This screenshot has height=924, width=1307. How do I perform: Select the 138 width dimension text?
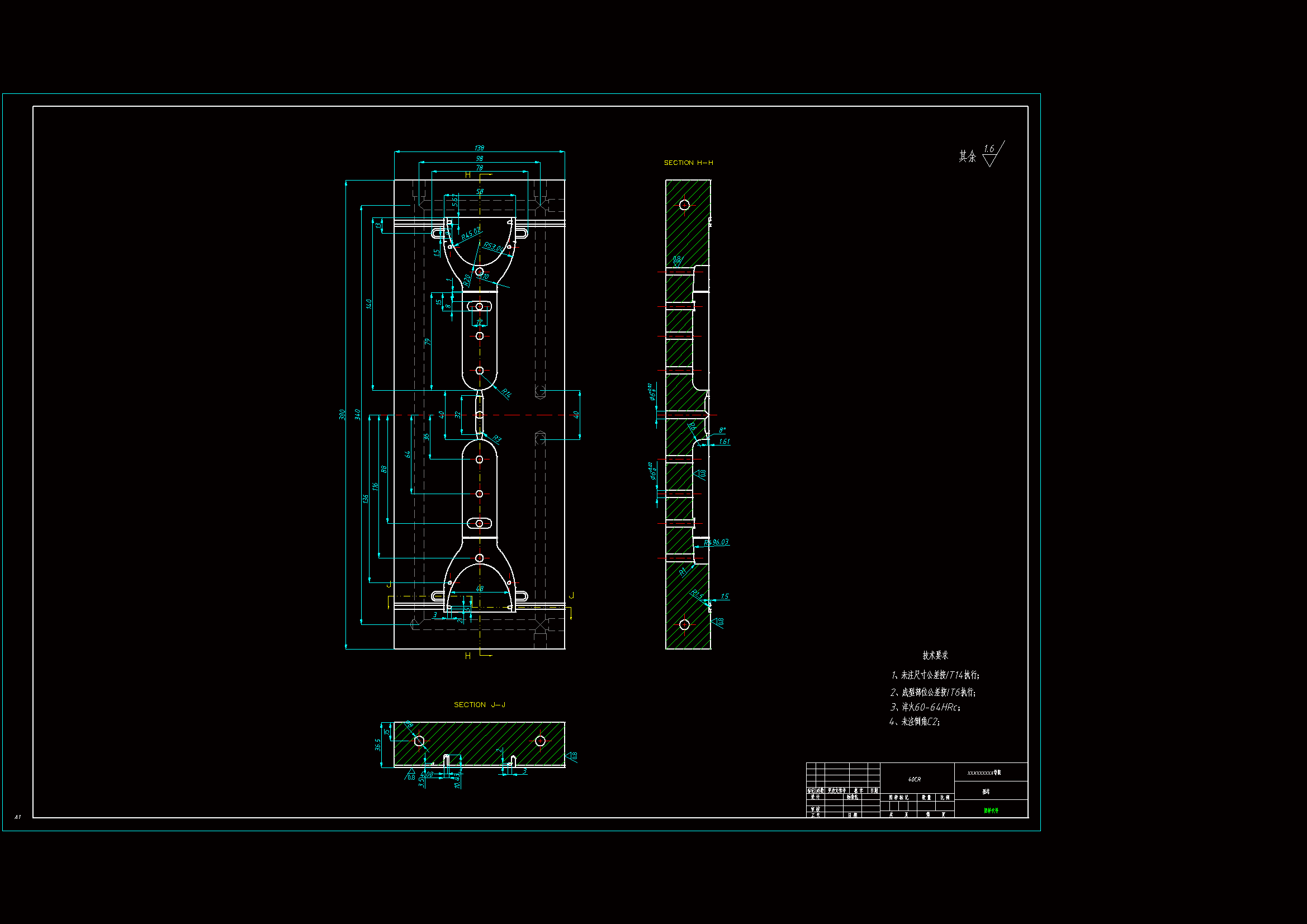479,148
